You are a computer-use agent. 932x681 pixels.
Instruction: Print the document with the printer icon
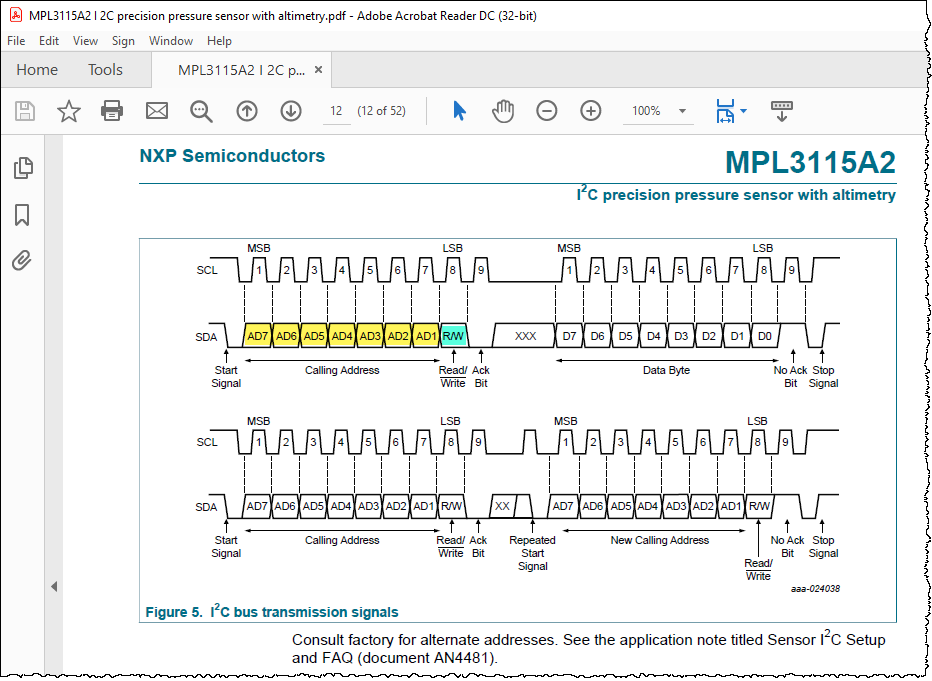pos(112,111)
